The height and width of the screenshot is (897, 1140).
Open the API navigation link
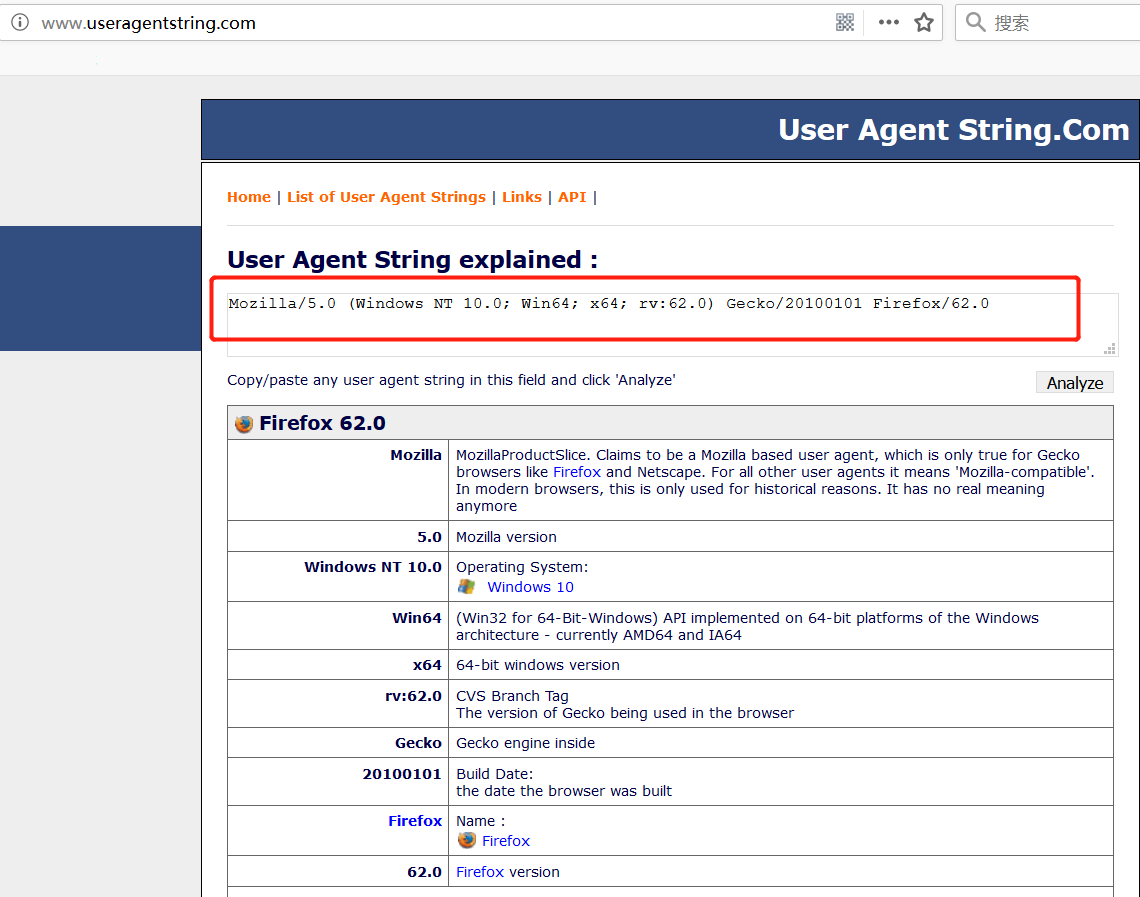[572, 197]
